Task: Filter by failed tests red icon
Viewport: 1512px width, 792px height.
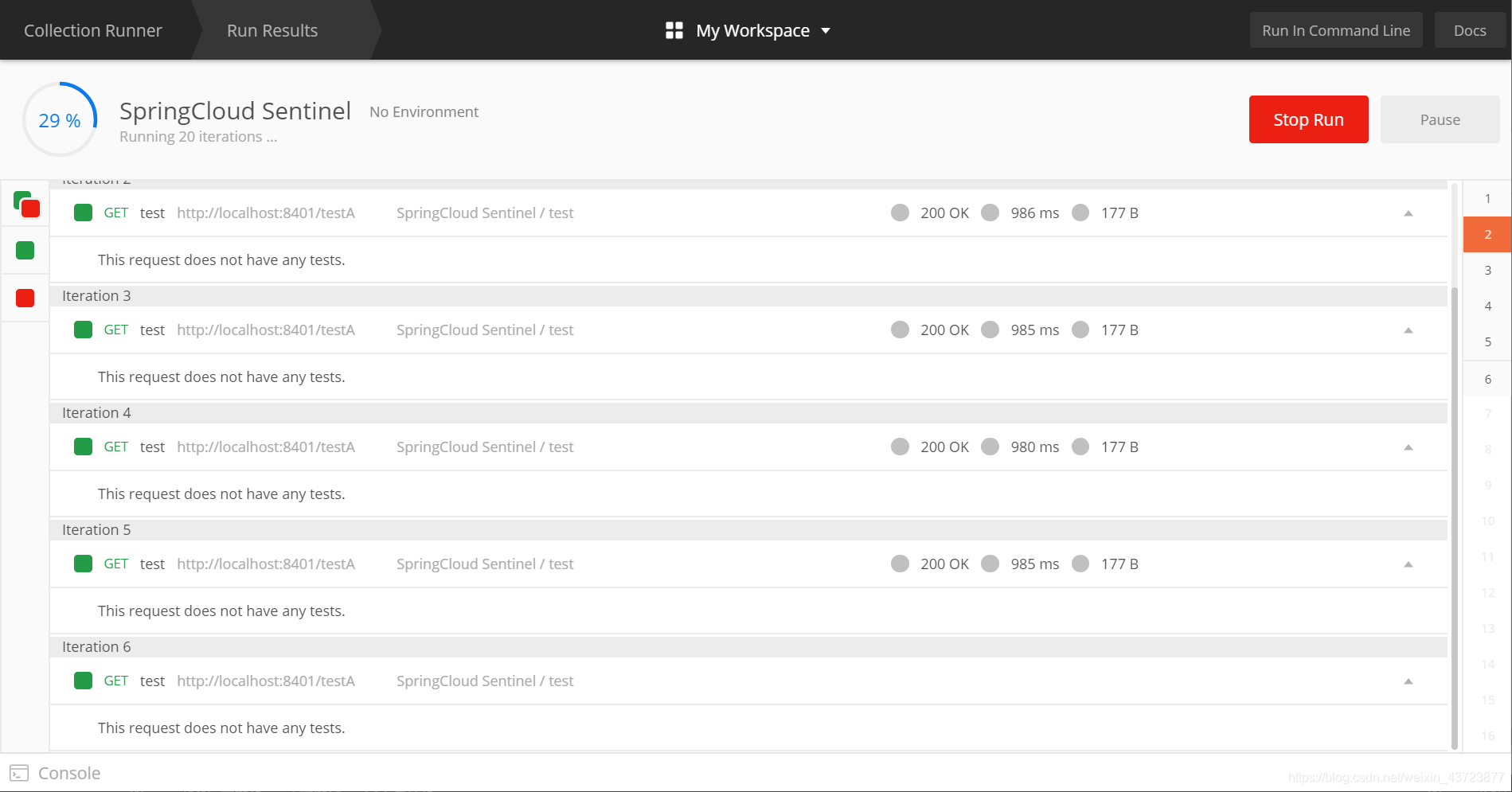Action: click(25, 298)
